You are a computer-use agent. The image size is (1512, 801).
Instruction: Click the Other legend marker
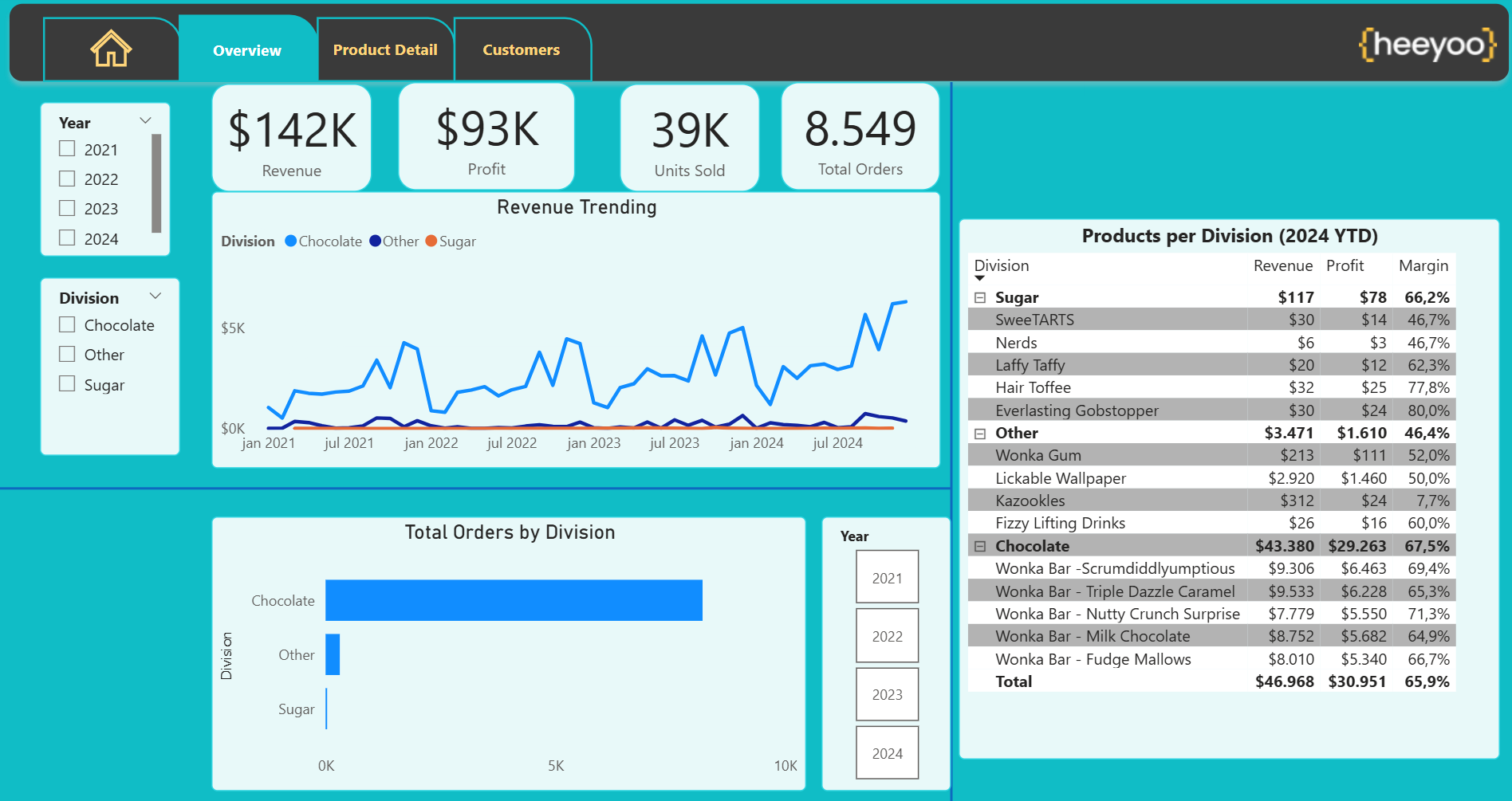coord(375,241)
